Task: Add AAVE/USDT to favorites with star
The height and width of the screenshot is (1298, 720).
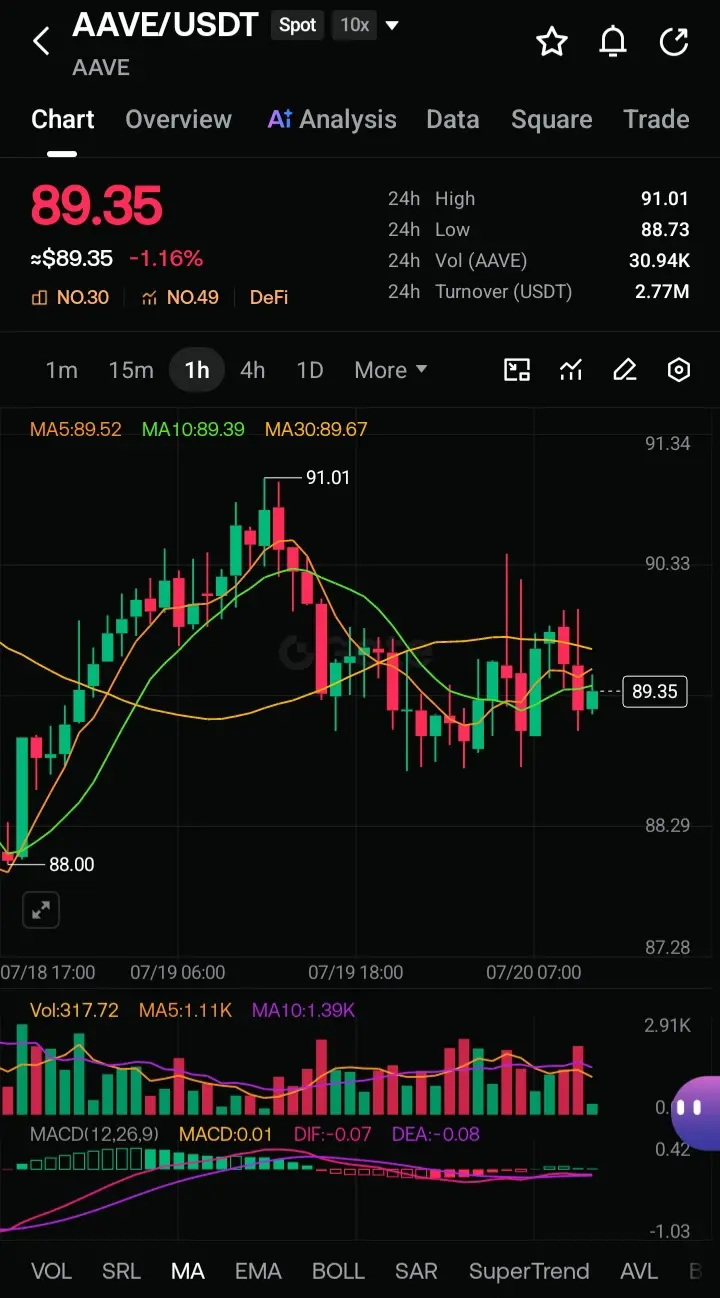Action: (552, 41)
